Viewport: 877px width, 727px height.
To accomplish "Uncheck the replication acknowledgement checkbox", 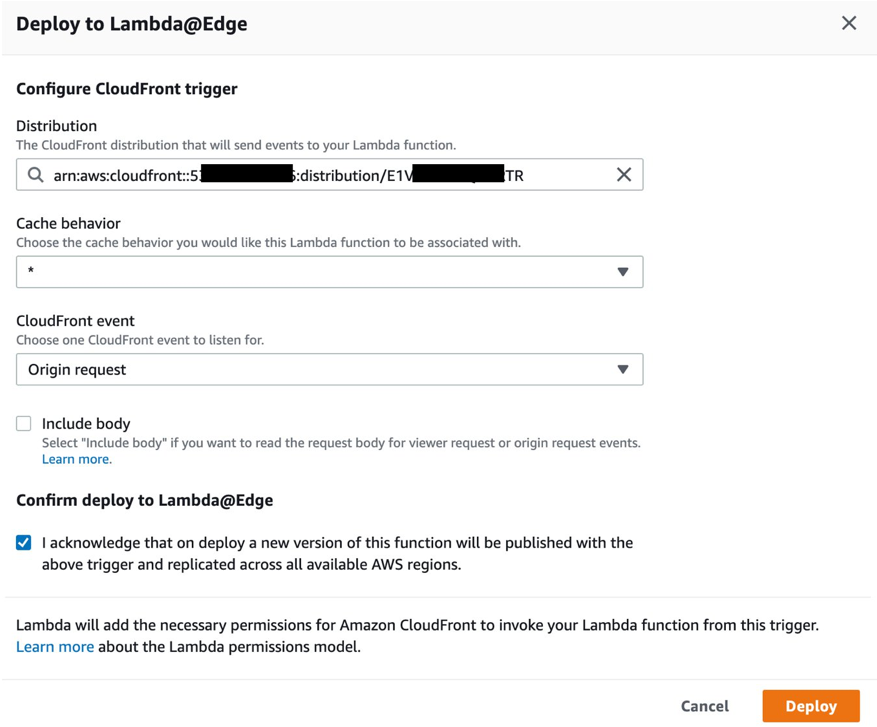I will [x=23, y=542].
